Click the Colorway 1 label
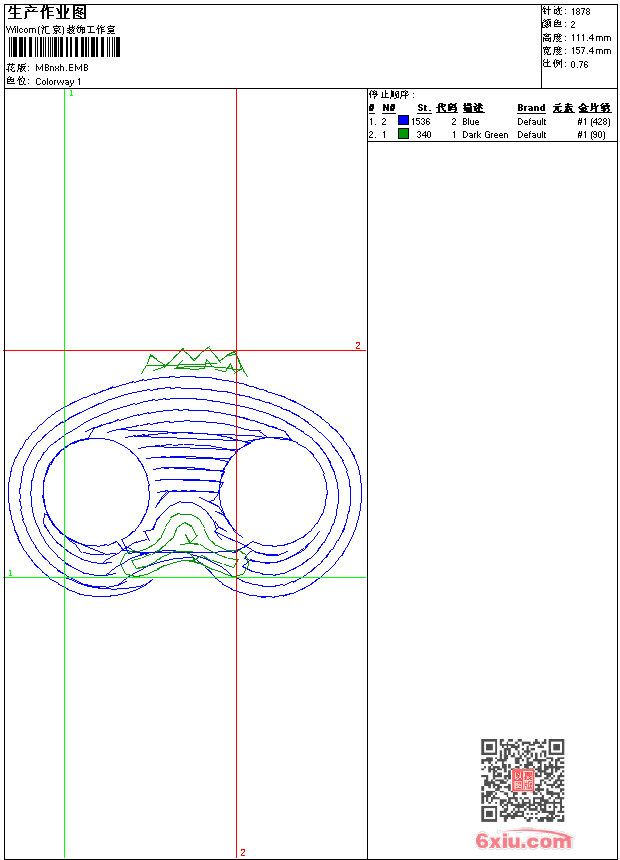This screenshot has width=620, height=860. (59, 81)
